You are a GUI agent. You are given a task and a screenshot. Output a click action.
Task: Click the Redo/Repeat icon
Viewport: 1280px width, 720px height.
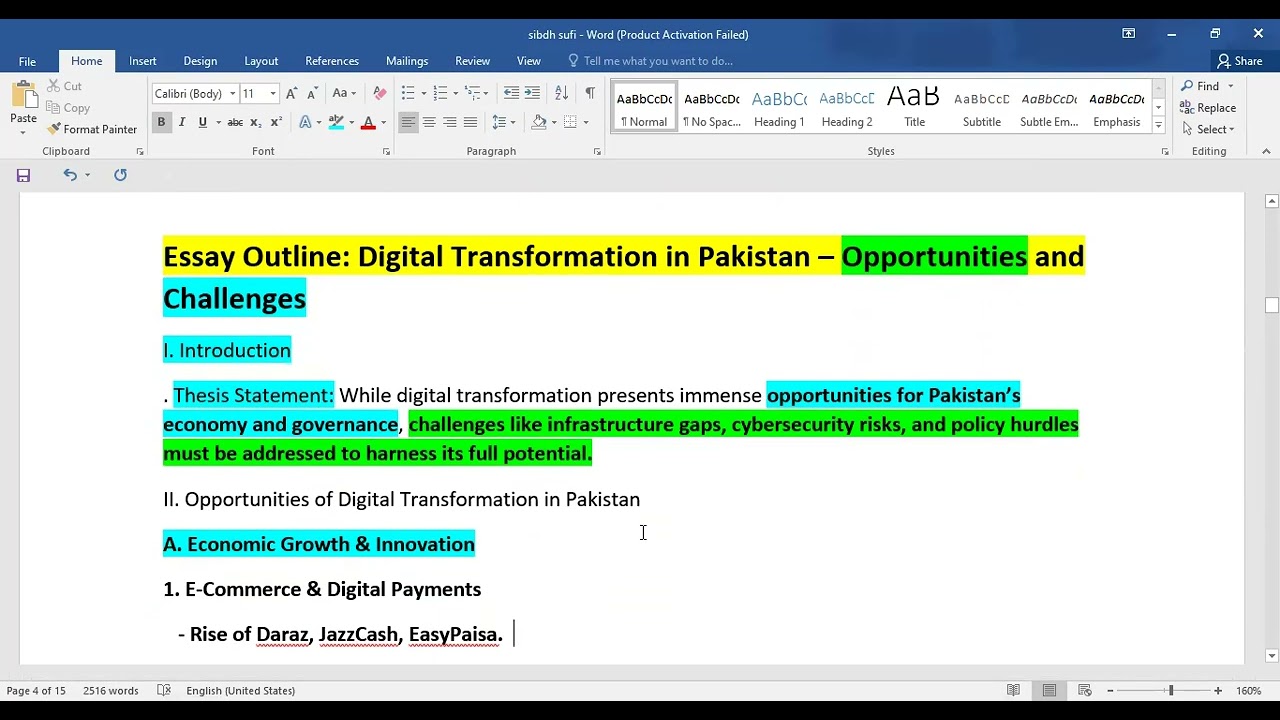tap(120, 175)
